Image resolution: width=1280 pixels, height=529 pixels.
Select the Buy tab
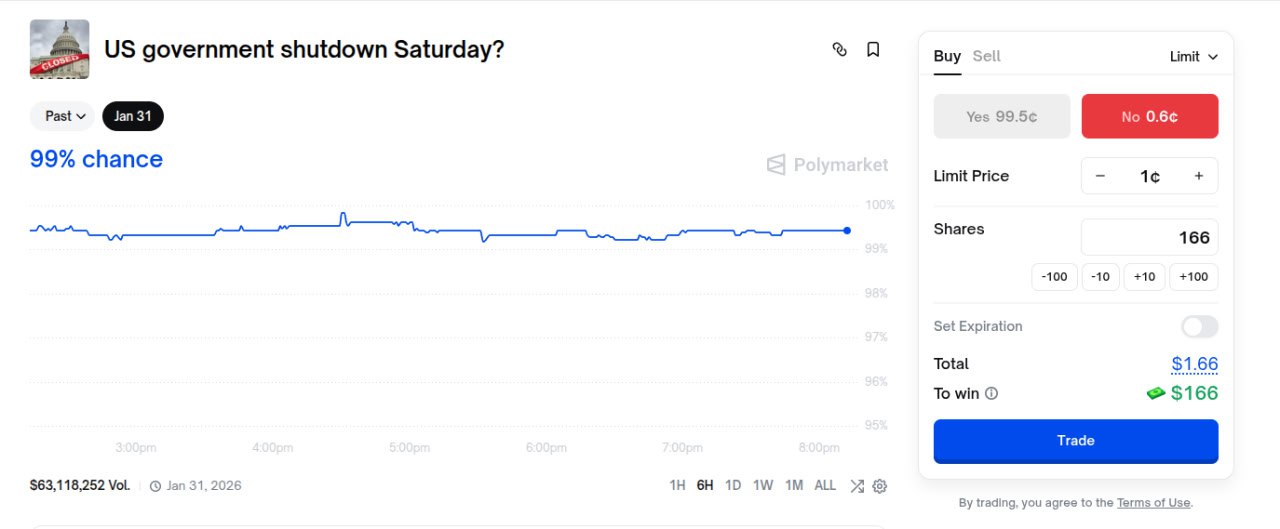tap(946, 56)
